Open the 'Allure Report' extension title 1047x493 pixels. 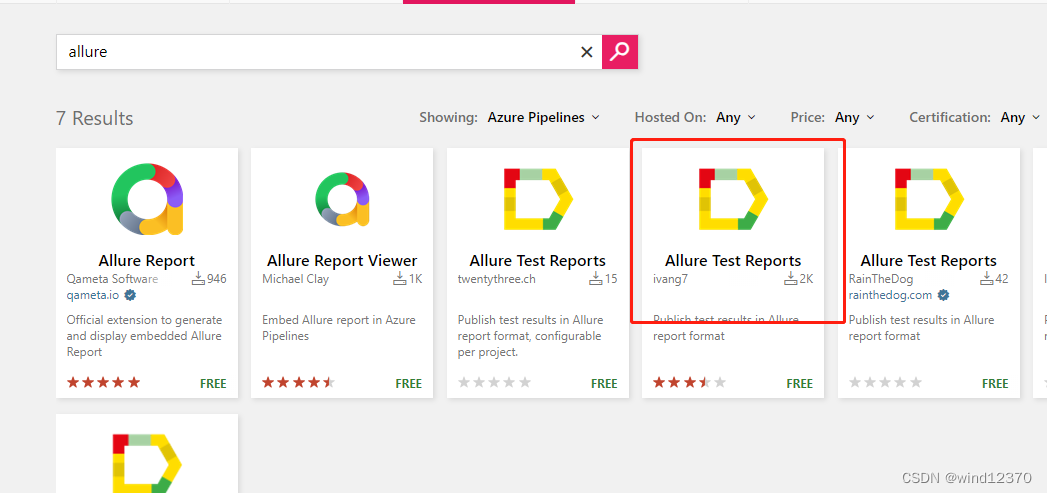click(x=147, y=261)
